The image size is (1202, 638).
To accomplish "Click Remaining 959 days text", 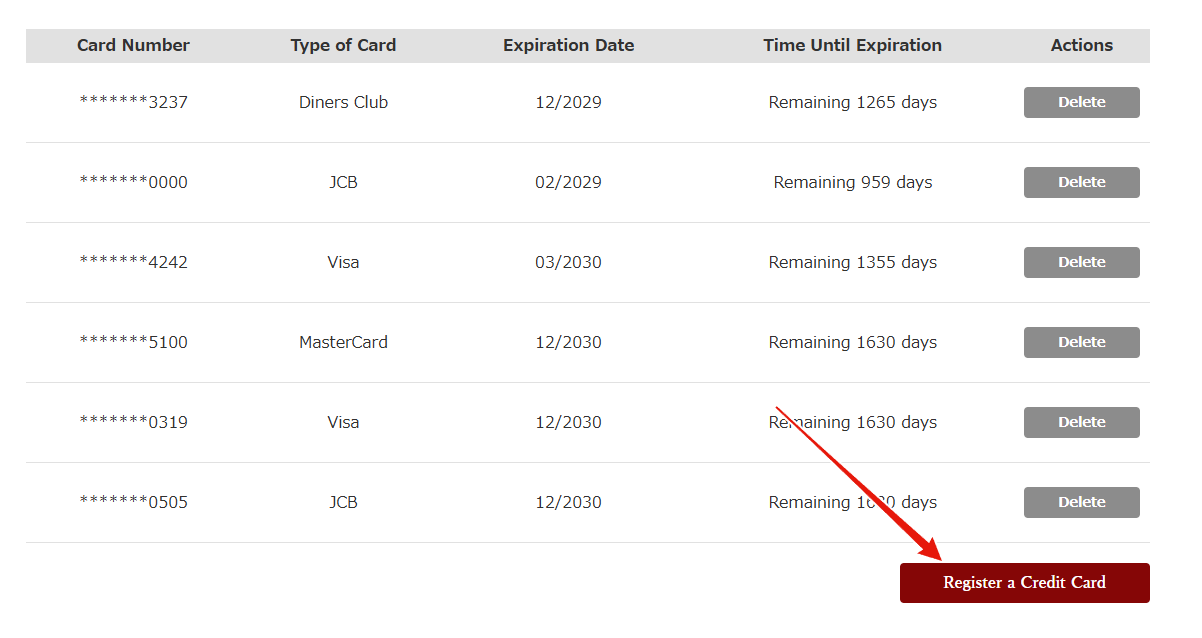I will coord(852,182).
